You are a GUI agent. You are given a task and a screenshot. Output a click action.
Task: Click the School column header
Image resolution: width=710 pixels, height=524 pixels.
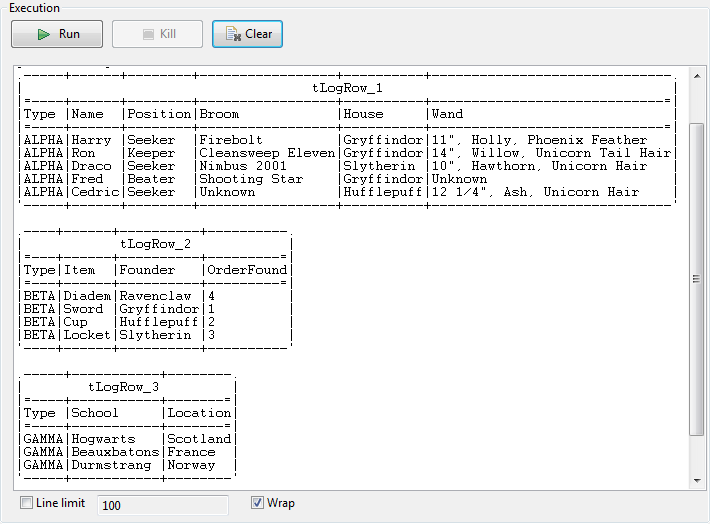coord(95,413)
